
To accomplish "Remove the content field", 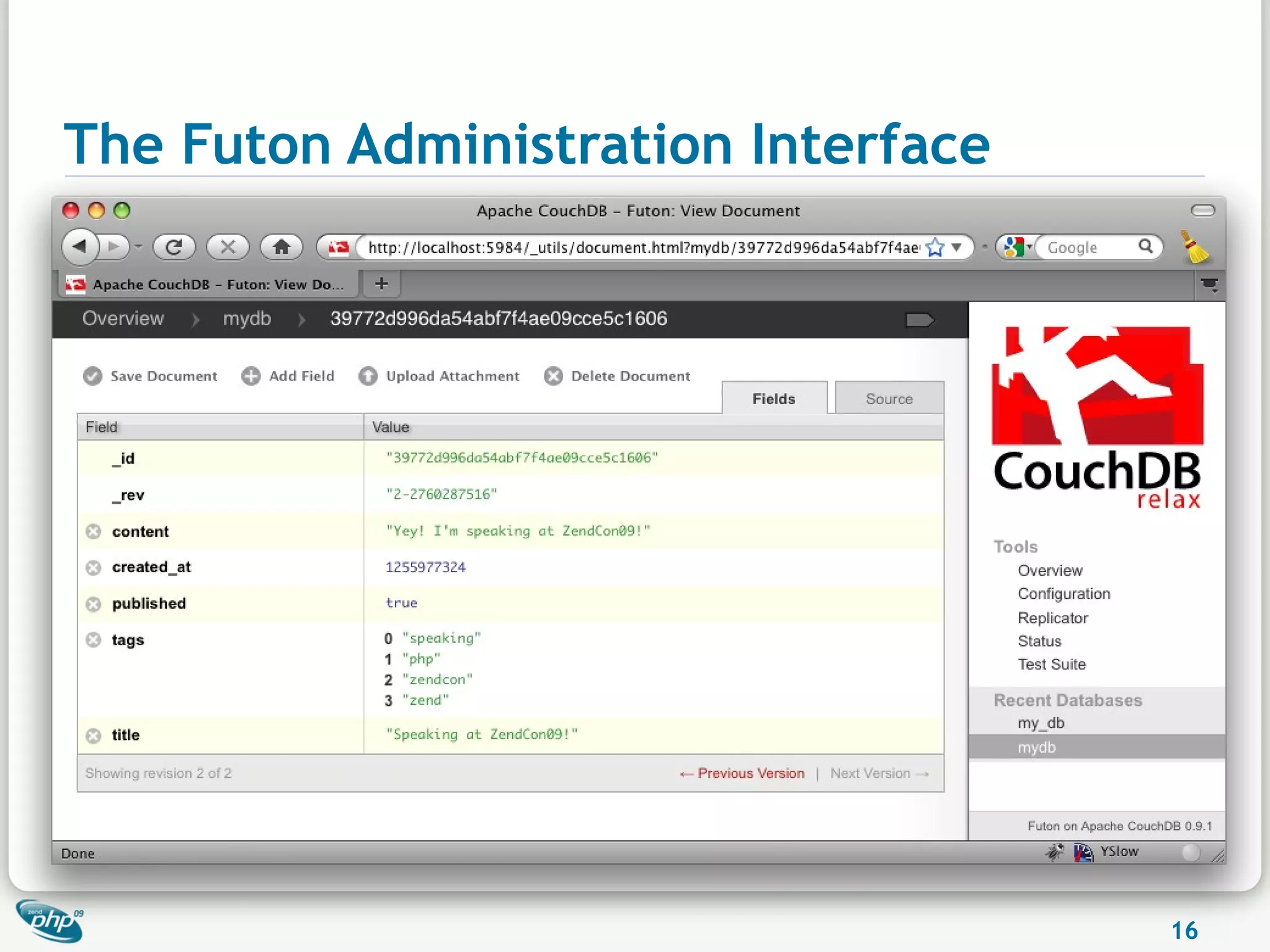I will pos(94,532).
